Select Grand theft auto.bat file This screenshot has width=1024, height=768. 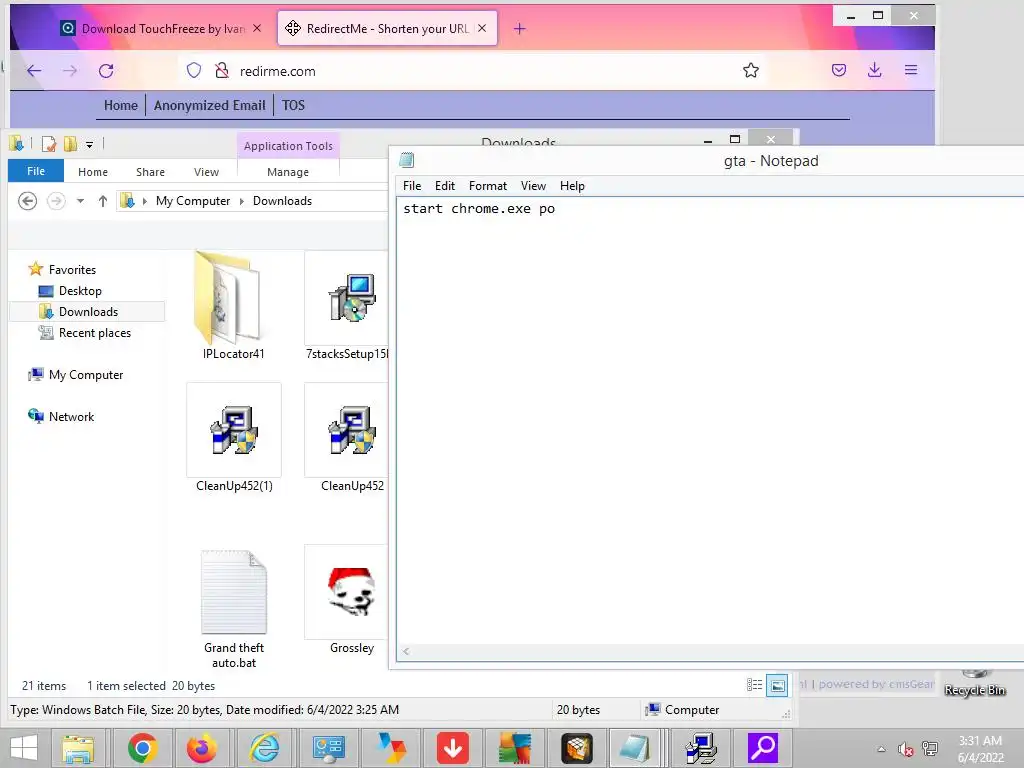(x=234, y=607)
